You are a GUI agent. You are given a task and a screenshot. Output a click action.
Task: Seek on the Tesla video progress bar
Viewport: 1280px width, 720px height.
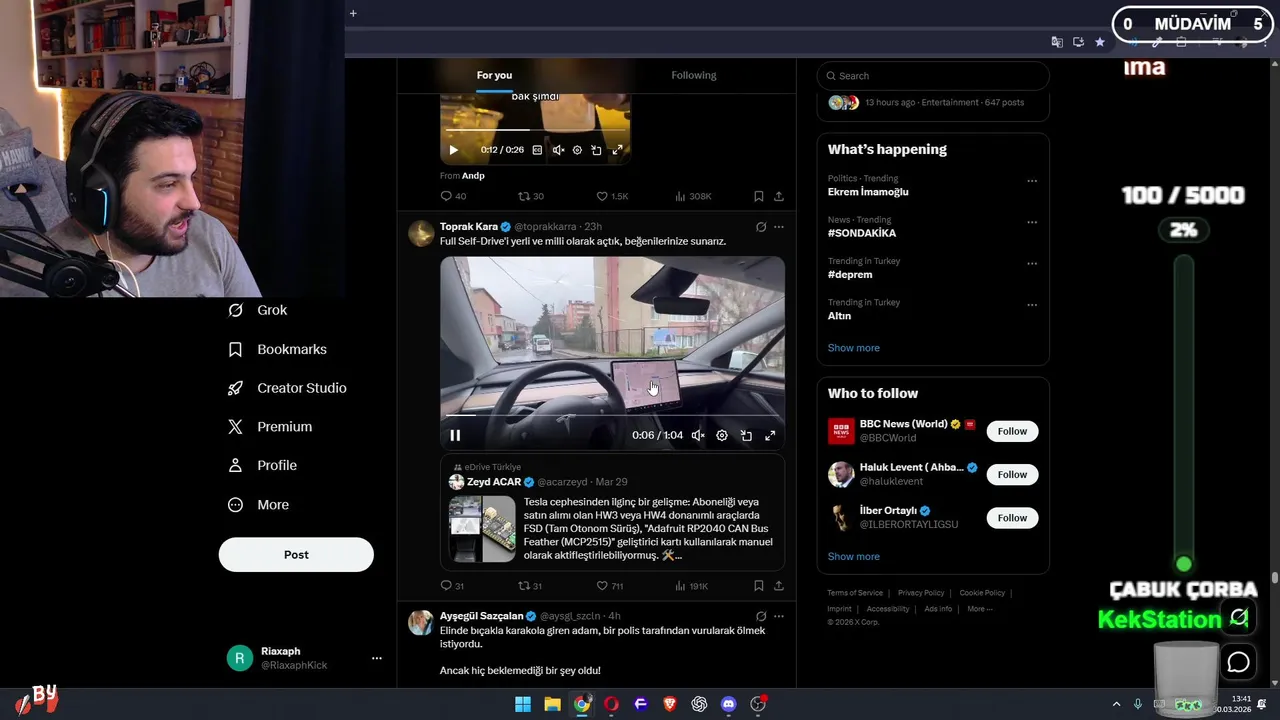tap(612, 415)
